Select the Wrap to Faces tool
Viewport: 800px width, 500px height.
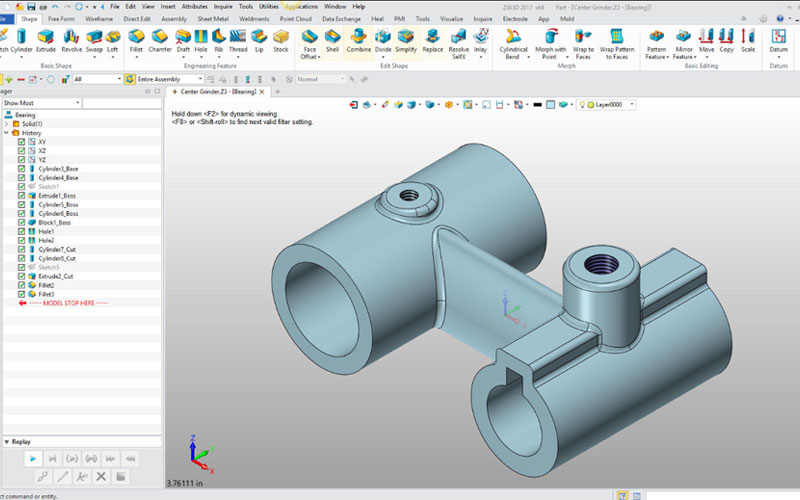coord(583,44)
